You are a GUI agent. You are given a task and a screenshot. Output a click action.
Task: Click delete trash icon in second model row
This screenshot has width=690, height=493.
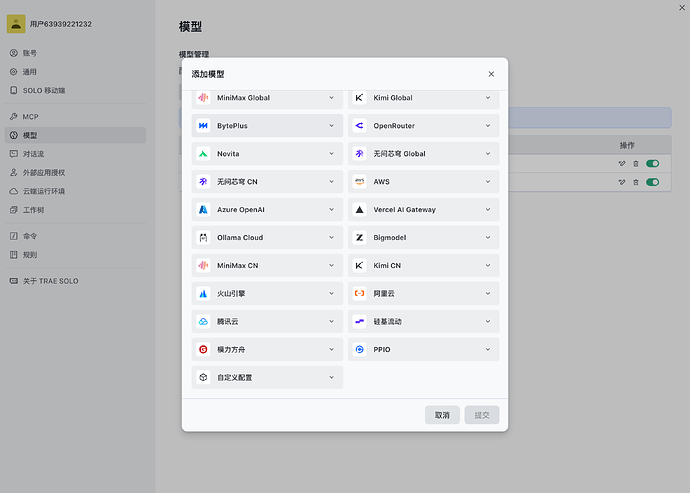pos(635,182)
